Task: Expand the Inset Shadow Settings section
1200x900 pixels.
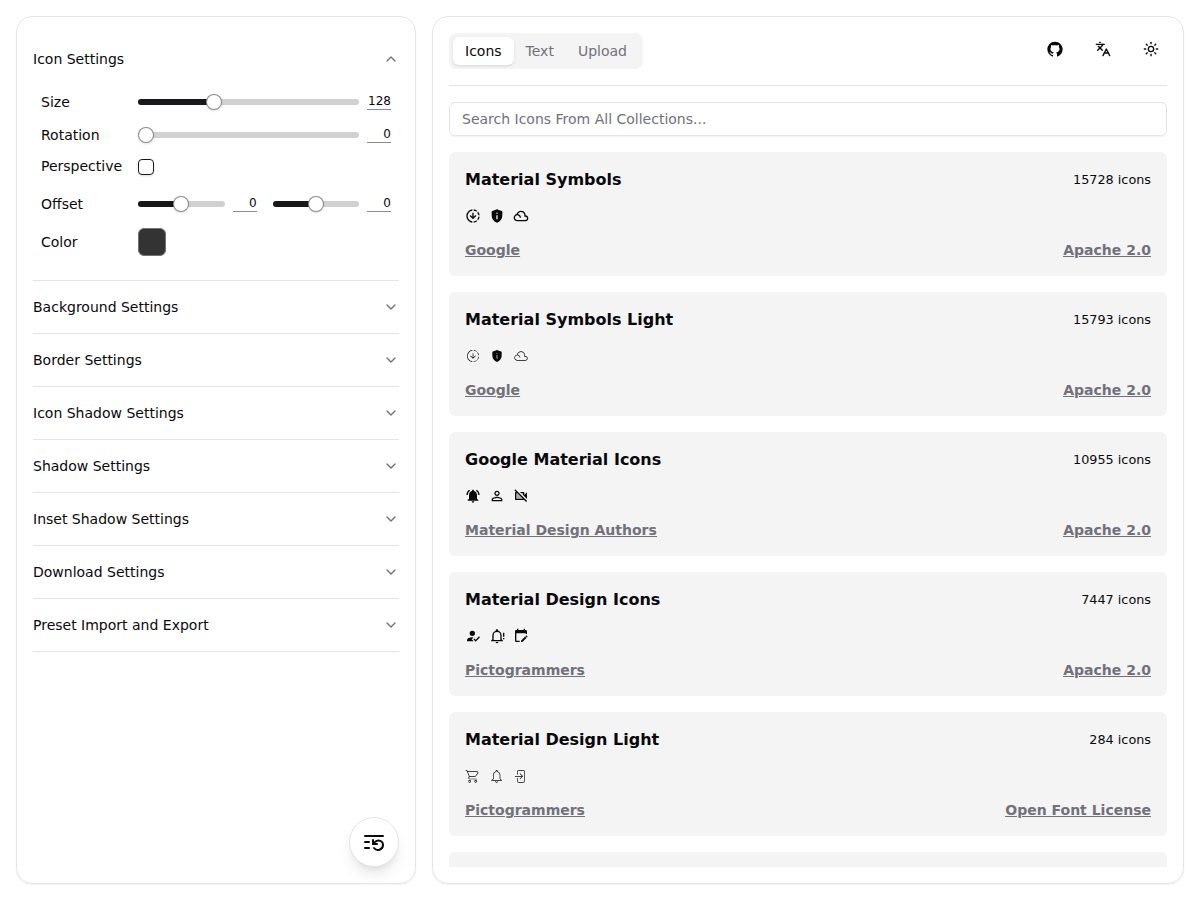Action: point(216,519)
